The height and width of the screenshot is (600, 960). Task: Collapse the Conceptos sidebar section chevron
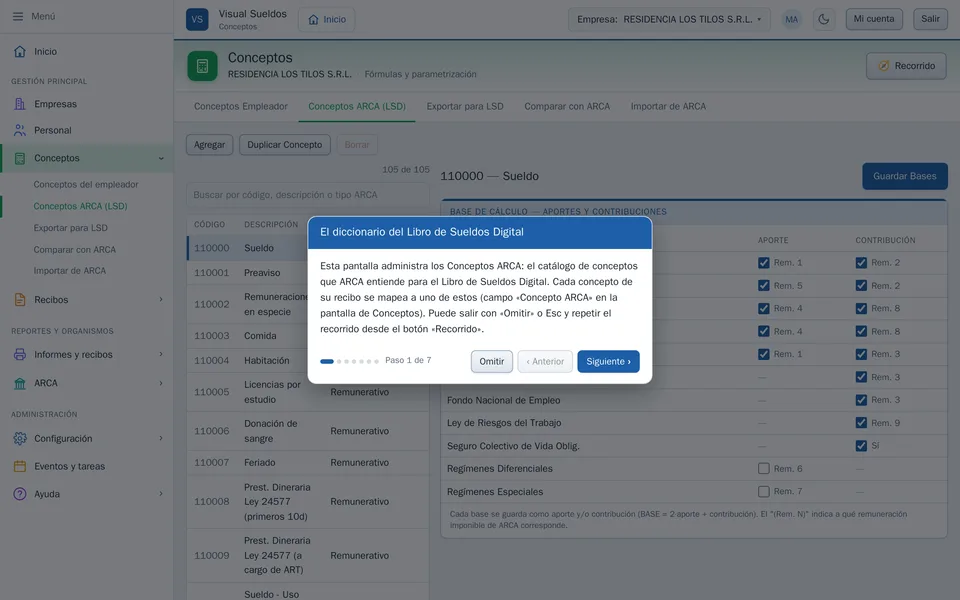pos(161,158)
